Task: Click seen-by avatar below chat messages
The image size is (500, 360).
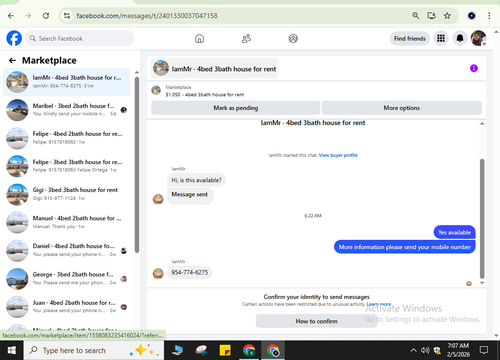Action: point(469,284)
